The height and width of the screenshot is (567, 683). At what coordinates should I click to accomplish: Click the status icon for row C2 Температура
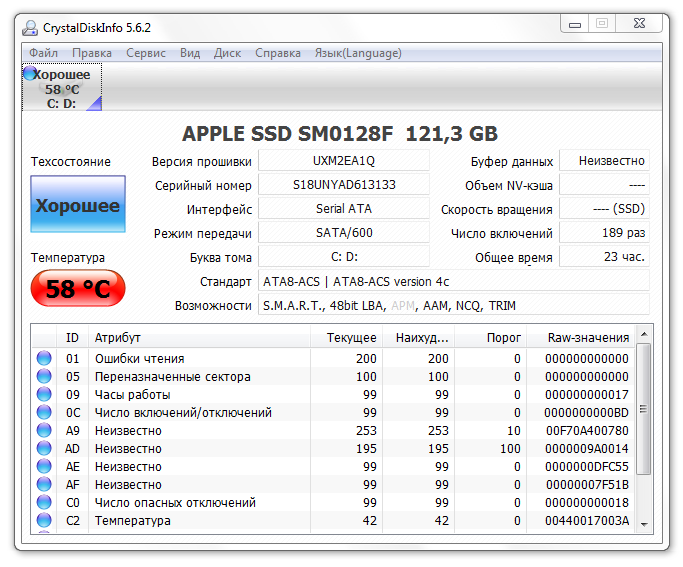coord(44,520)
